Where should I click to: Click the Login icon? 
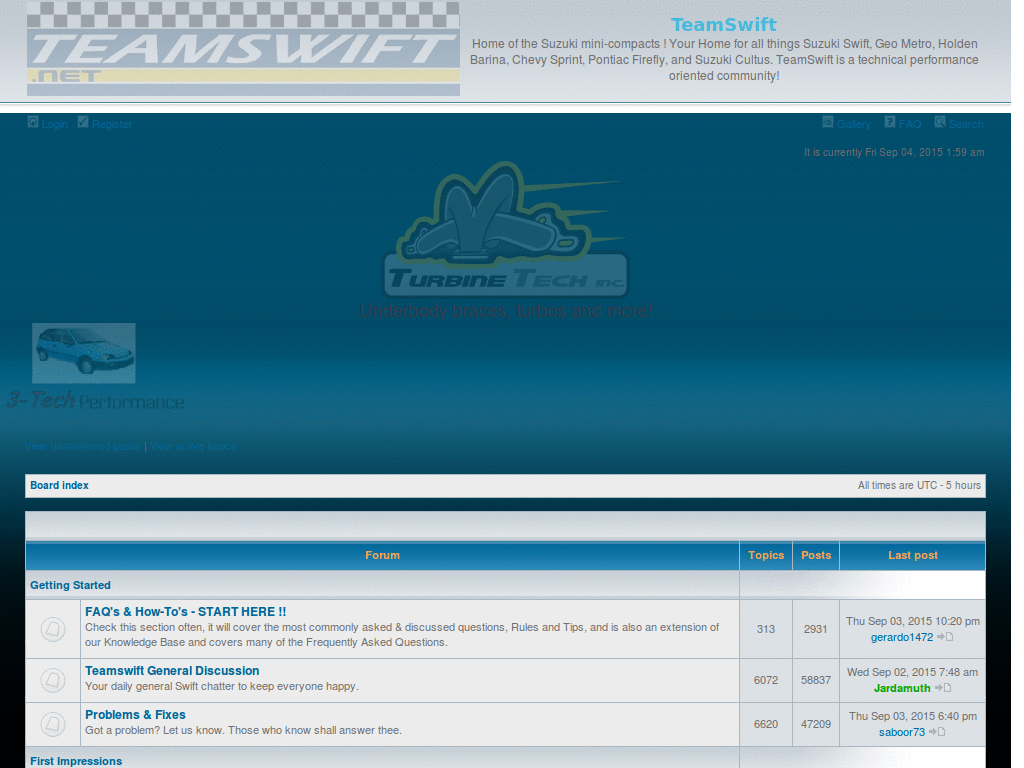(33, 122)
